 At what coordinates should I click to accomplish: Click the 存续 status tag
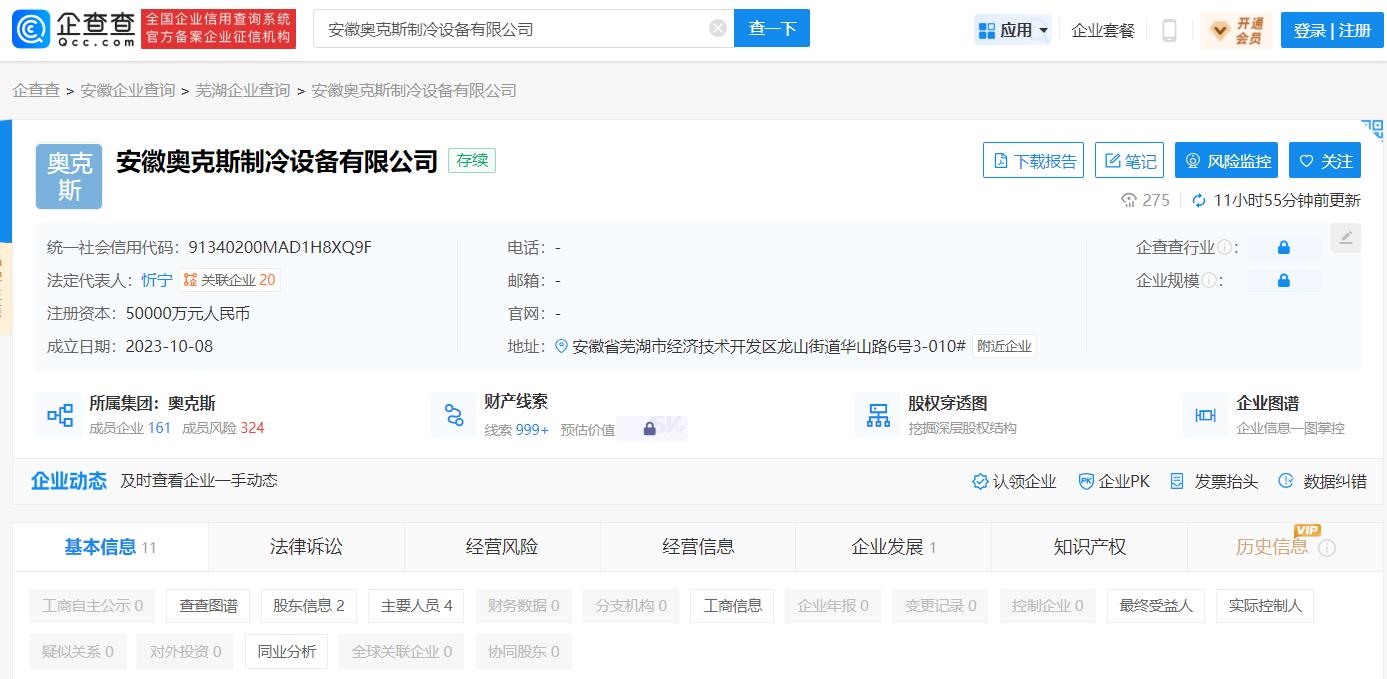(x=472, y=160)
